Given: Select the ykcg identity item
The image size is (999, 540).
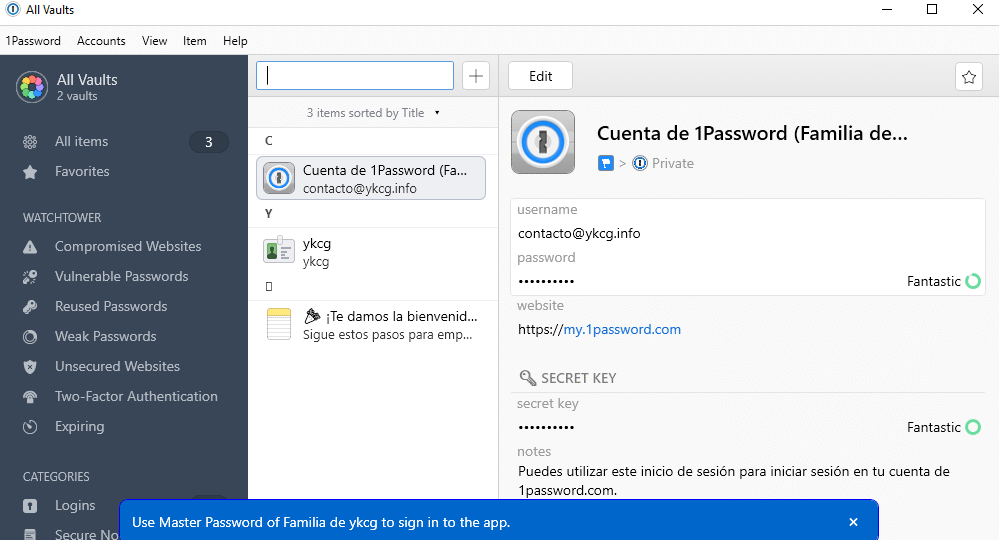Looking at the screenshot, I should click(373, 252).
